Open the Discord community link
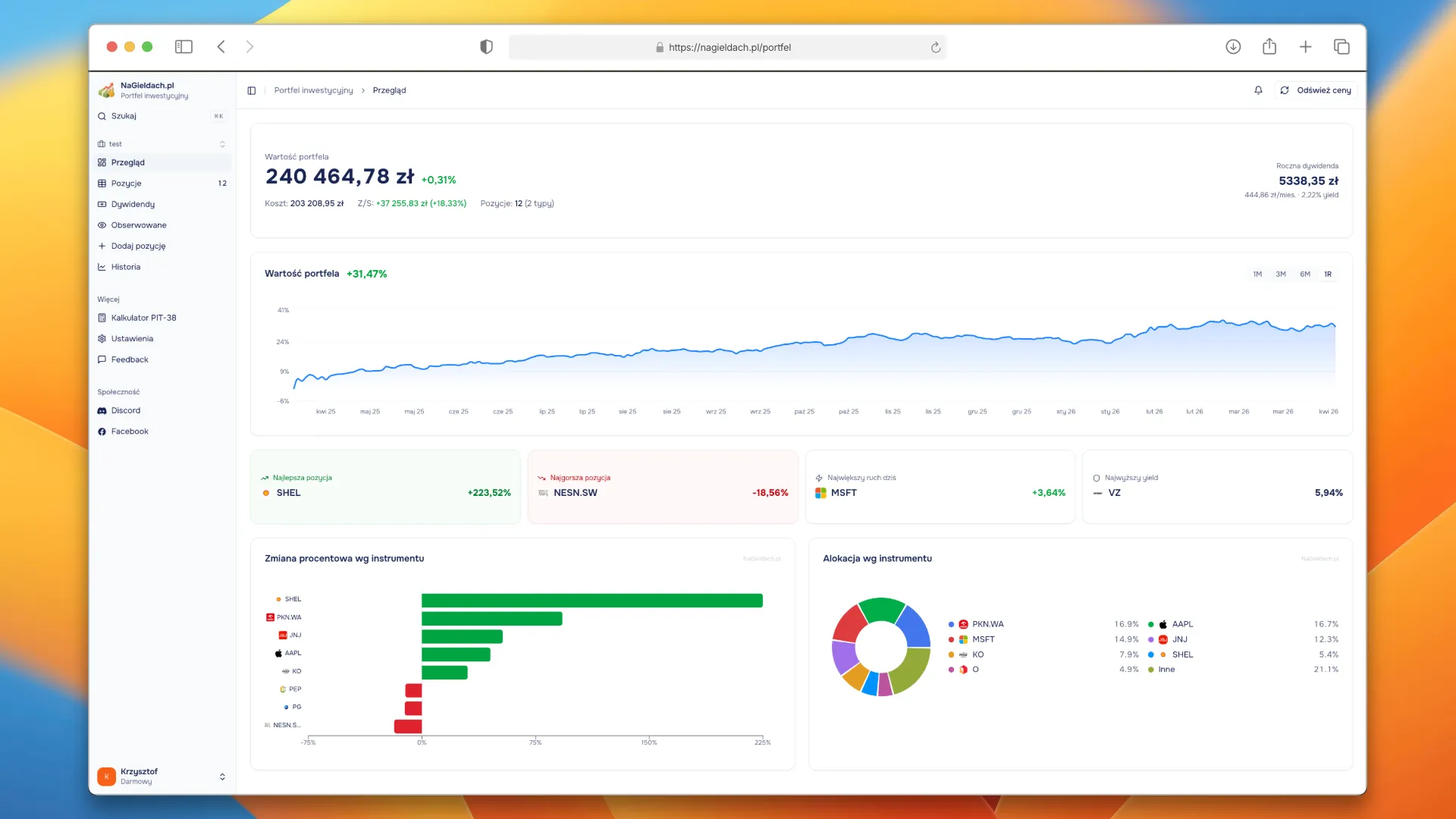Screen dimensions: 1456x819 (125, 410)
